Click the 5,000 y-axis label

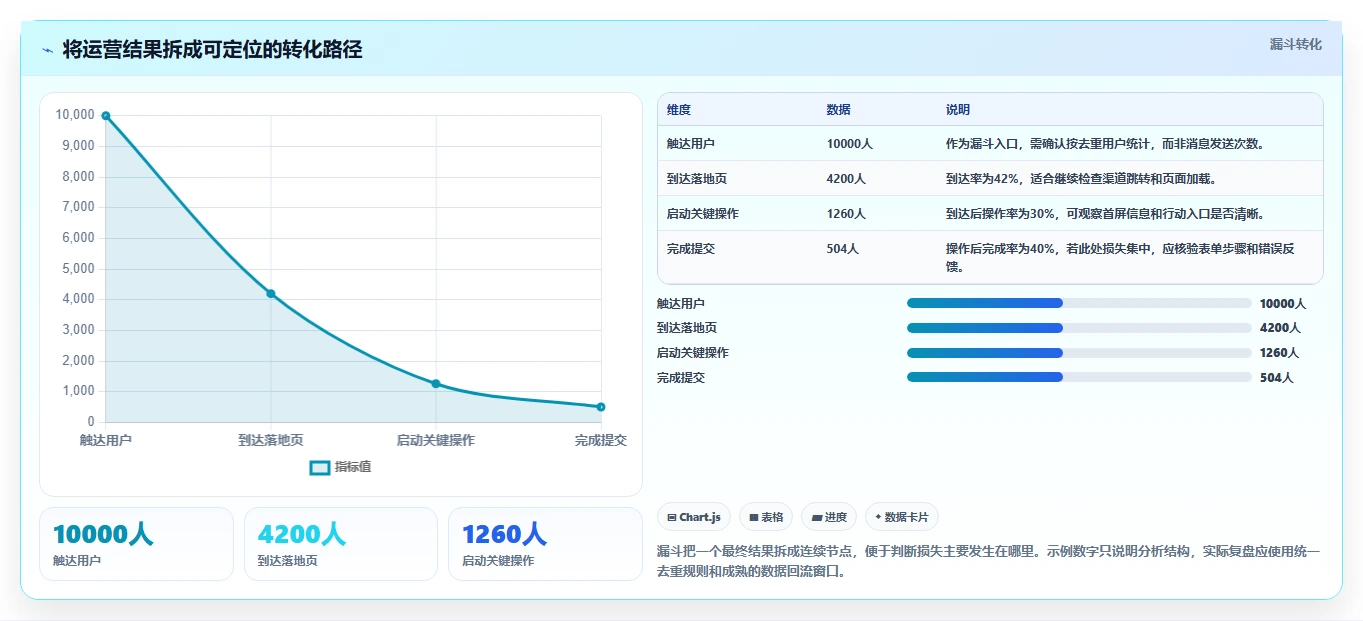78,269
